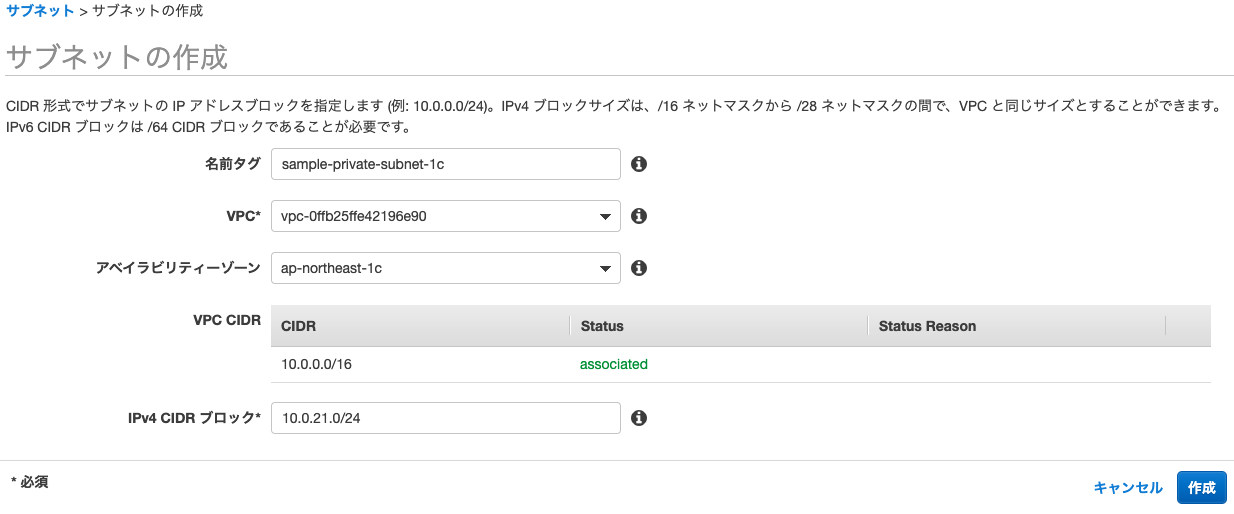Click the Status Reason column header
Screen dimensions: 1234x514
tap(927, 326)
